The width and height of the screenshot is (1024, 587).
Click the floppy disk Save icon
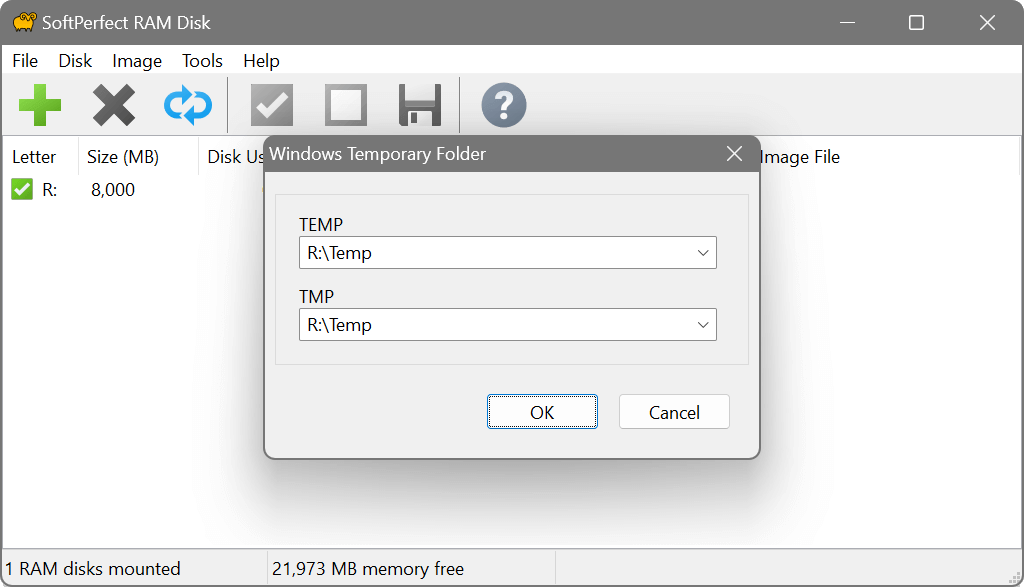point(420,105)
